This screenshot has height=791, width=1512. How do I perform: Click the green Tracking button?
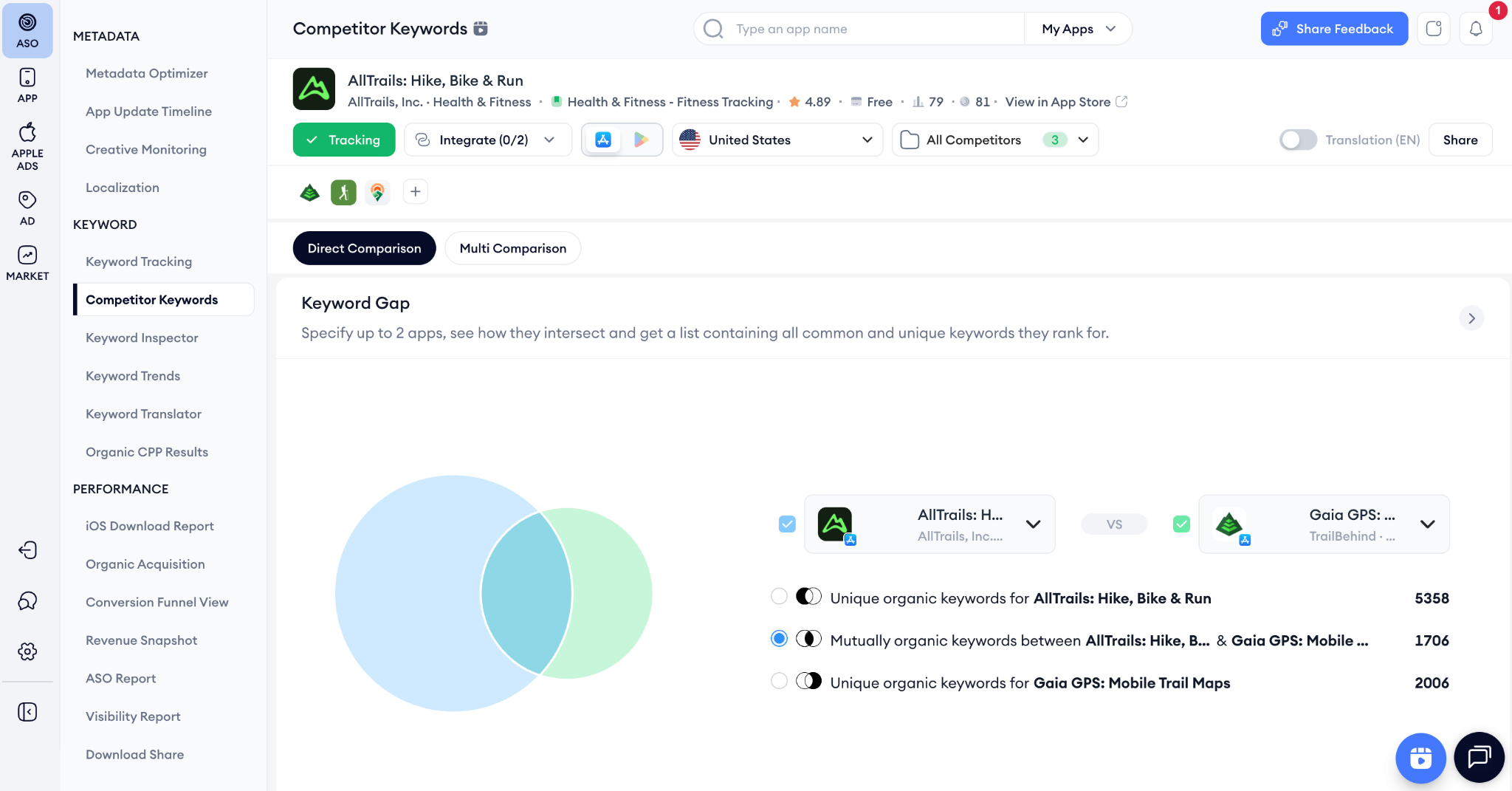coord(344,140)
